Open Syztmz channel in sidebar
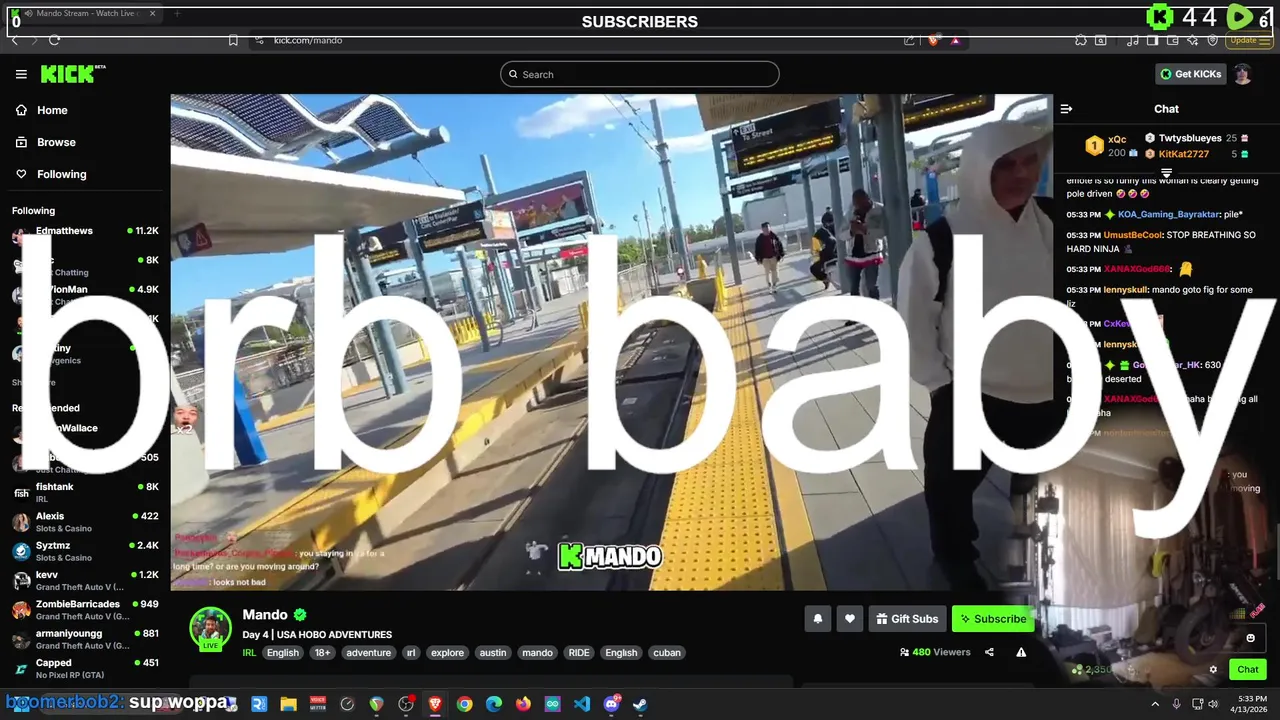Viewport: 1280px width, 720px height. pyautogui.click(x=85, y=551)
